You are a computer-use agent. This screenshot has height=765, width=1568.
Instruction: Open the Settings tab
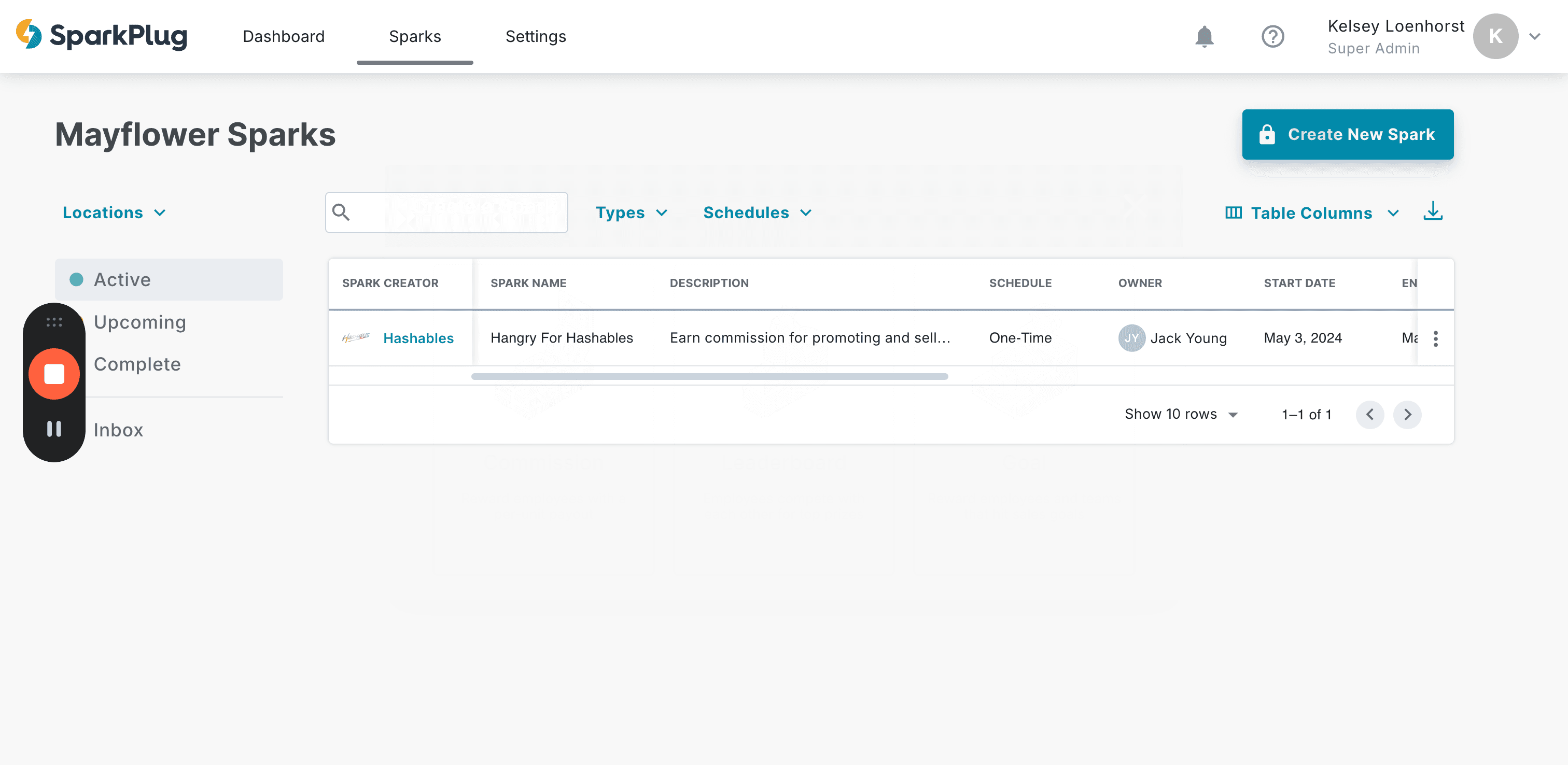click(536, 36)
